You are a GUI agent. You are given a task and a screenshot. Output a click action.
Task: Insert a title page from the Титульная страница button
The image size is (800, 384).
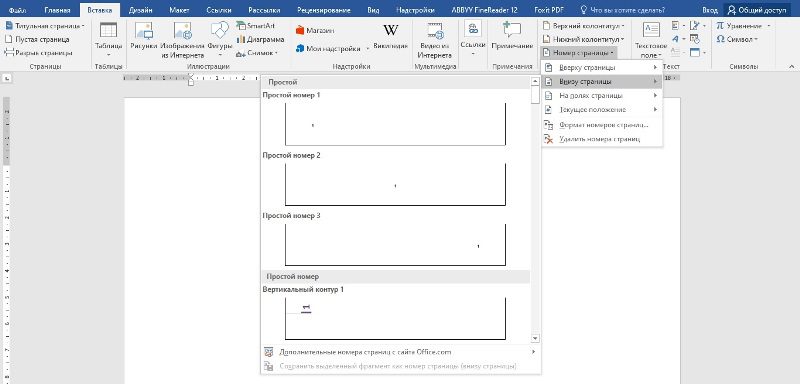tap(44, 25)
